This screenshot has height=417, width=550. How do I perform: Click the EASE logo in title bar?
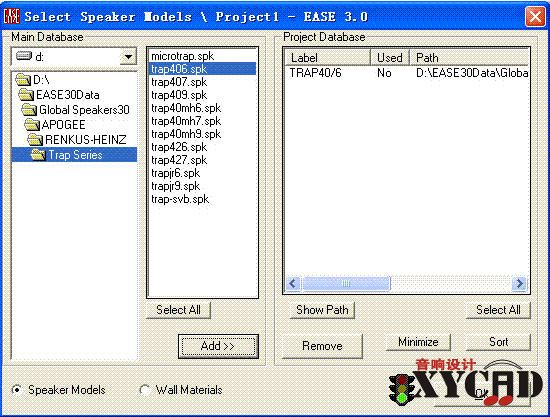point(12,16)
